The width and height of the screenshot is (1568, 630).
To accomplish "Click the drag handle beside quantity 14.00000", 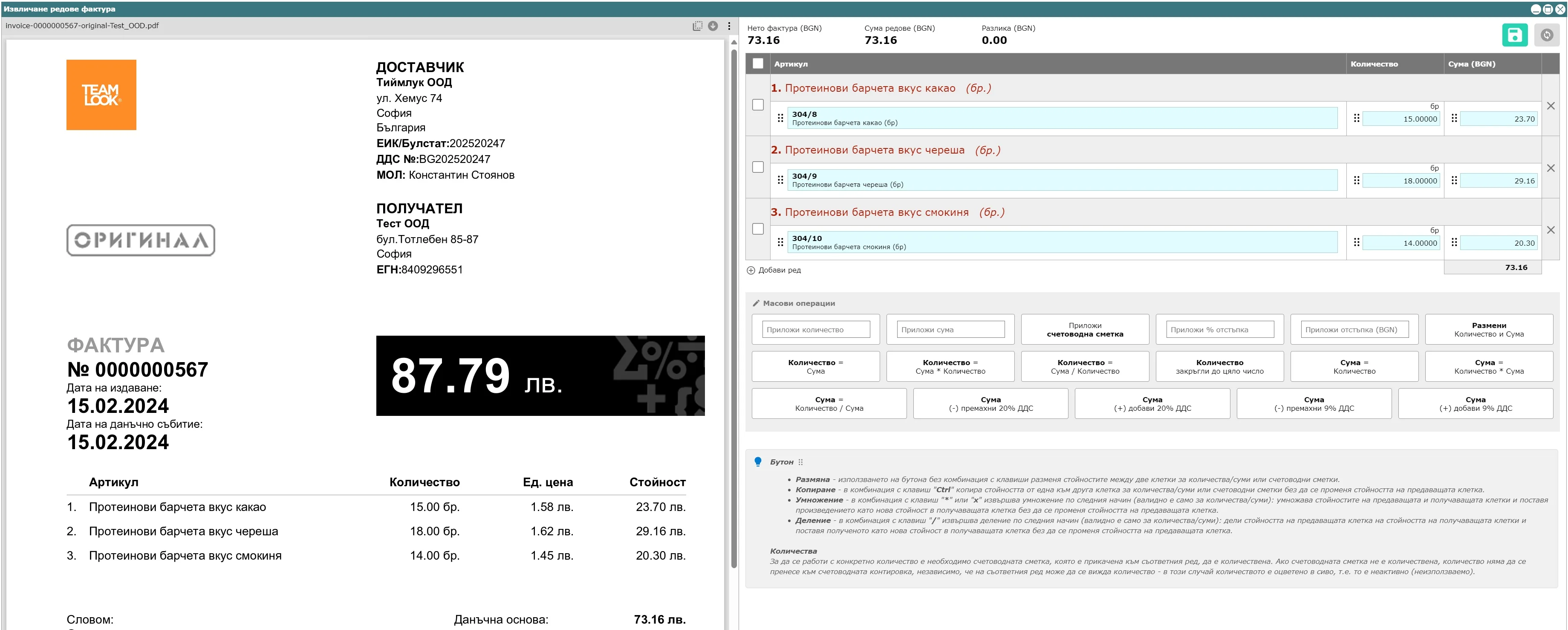I will pyautogui.click(x=1356, y=243).
